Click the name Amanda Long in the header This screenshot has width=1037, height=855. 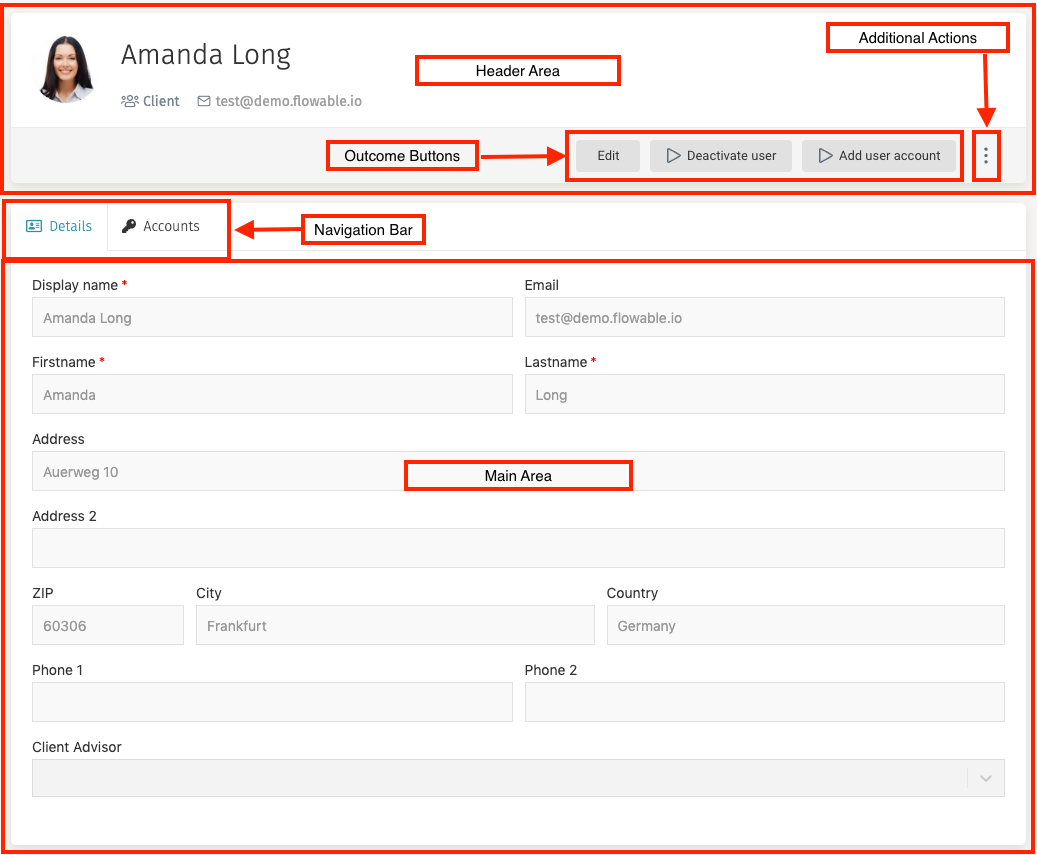point(206,55)
